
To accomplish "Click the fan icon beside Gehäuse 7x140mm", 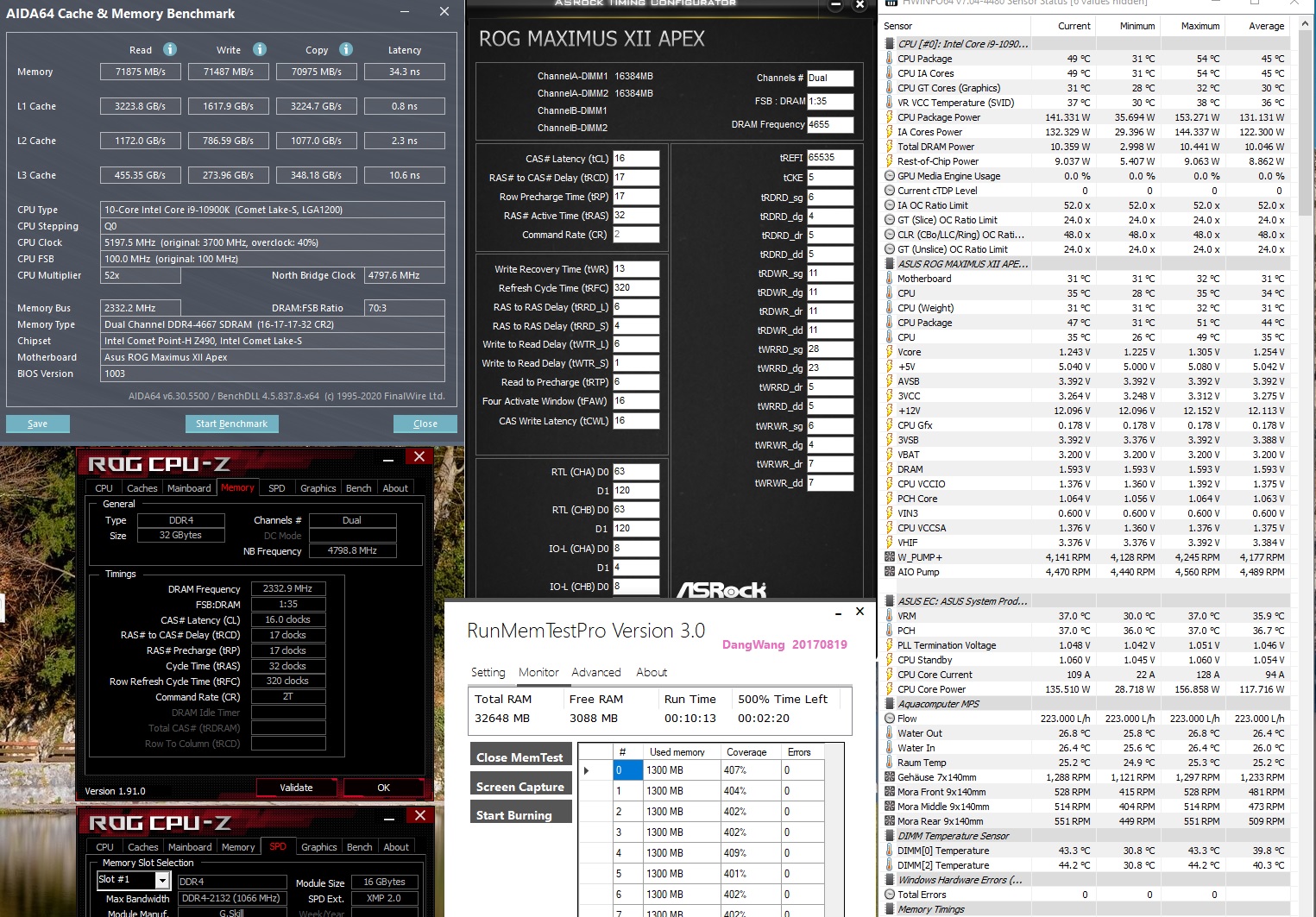I will point(890,777).
